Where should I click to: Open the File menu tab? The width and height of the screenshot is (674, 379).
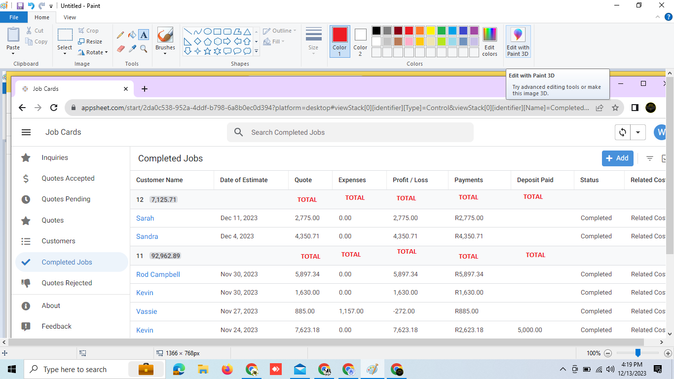point(14,17)
